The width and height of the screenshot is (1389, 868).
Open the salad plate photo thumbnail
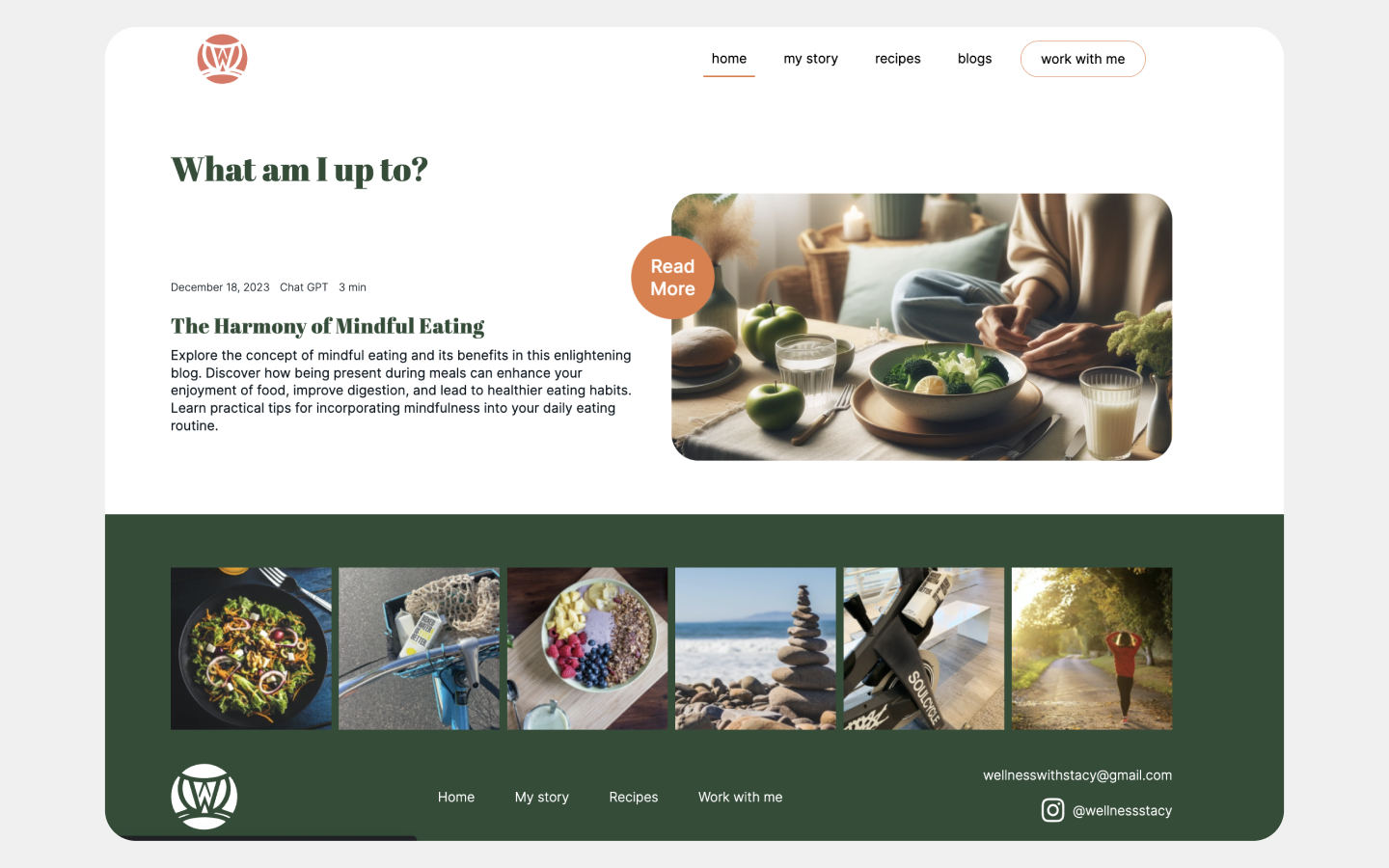pyautogui.click(x=251, y=648)
